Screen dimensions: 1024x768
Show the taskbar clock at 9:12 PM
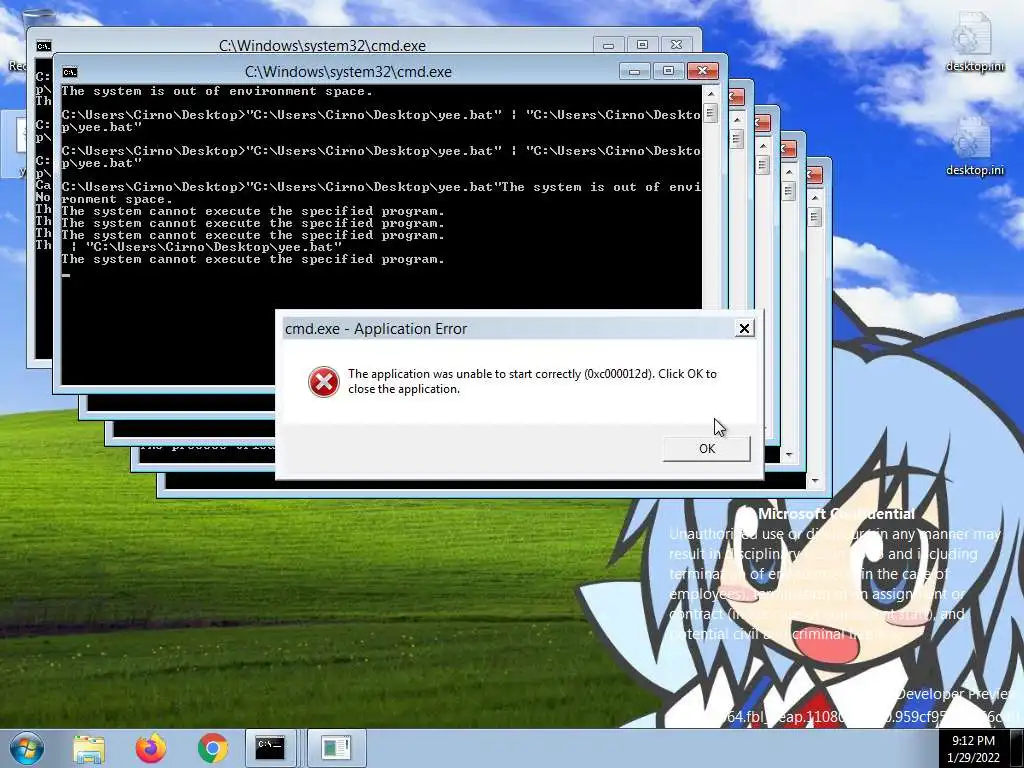(x=973, y=741)
